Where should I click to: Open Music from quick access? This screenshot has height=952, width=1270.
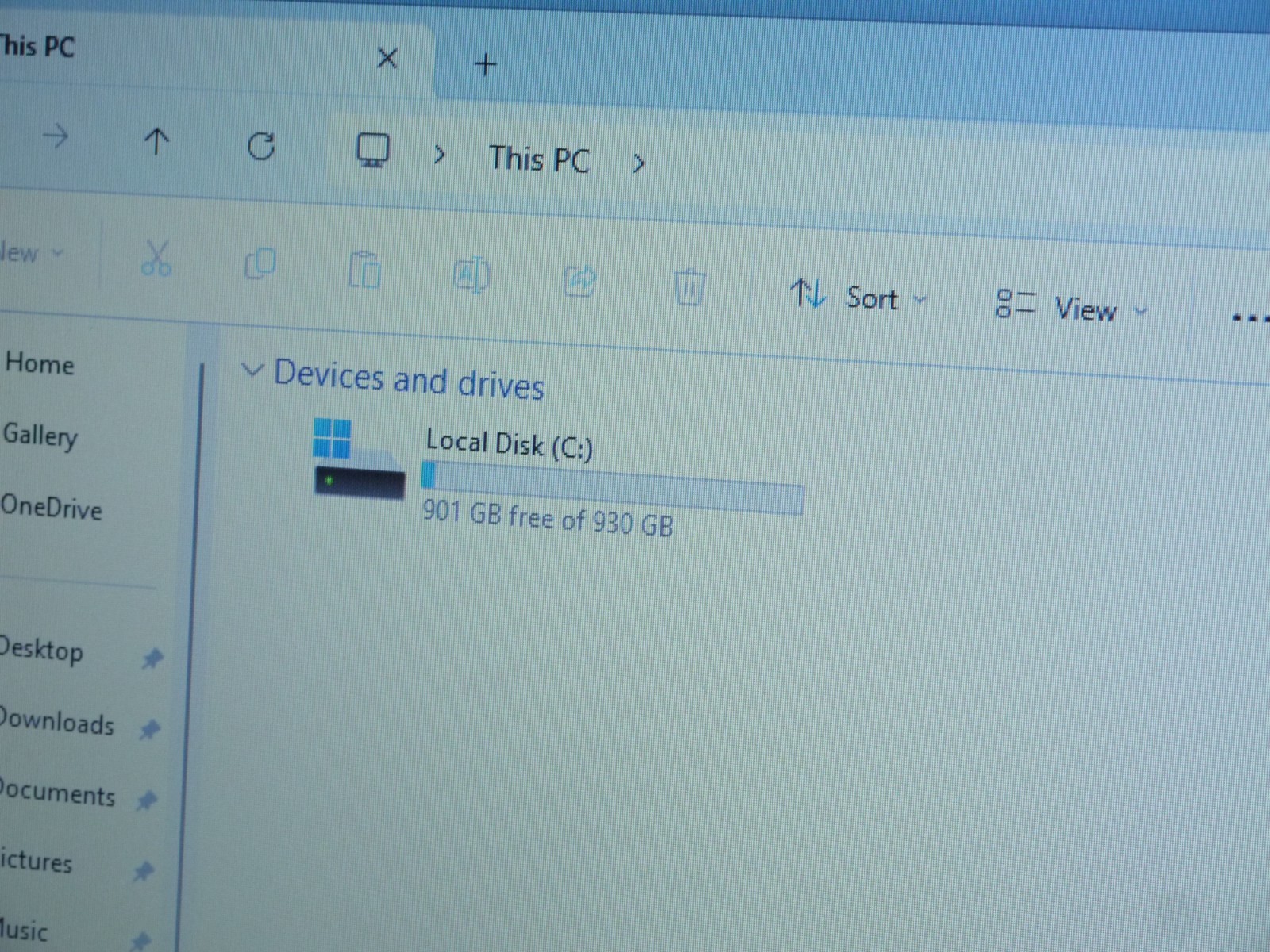pyautogui.click(x=24, y=930)
